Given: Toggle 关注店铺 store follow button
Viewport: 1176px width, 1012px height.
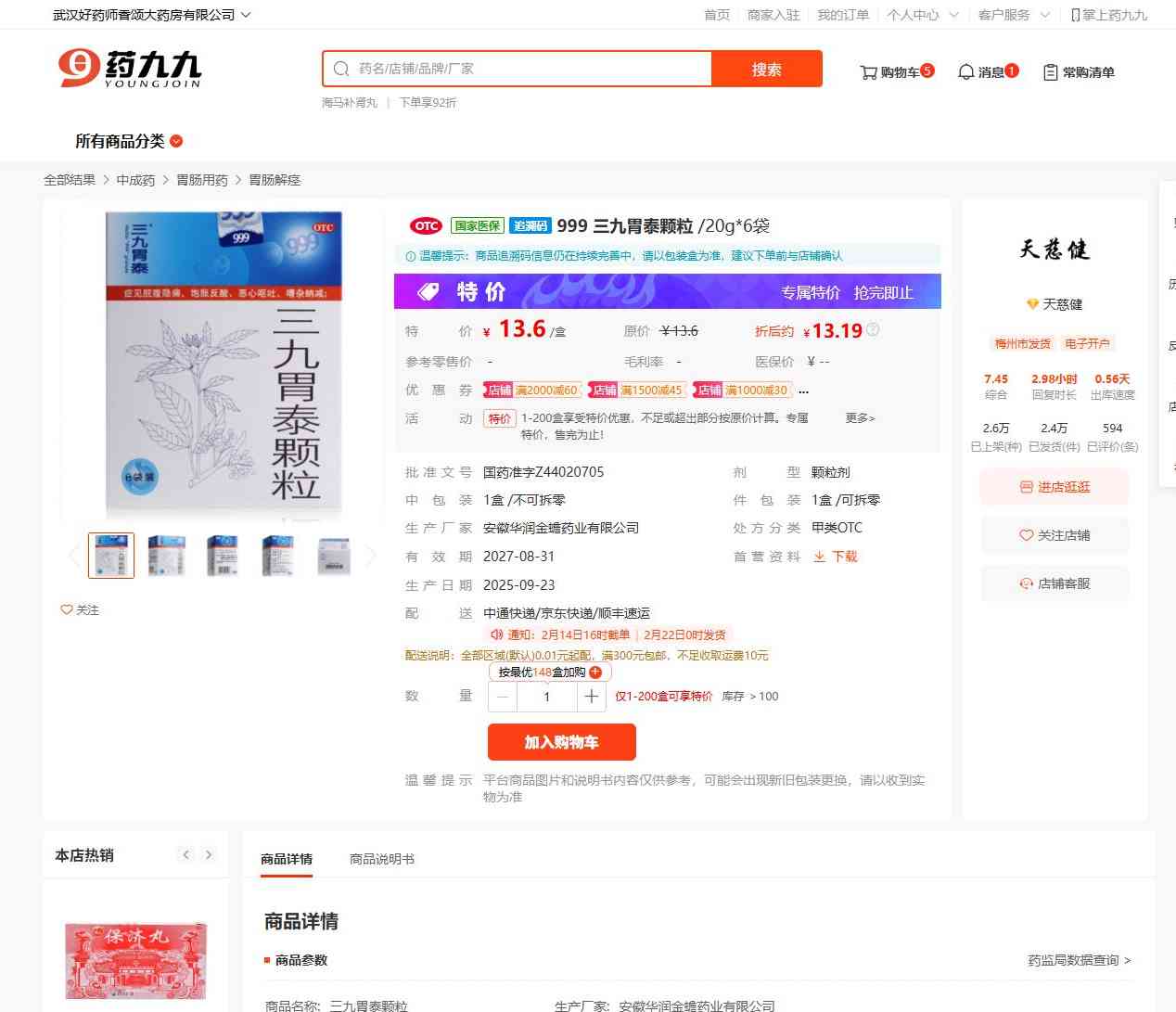Looking at the screenshot, I should (1055, 535).
